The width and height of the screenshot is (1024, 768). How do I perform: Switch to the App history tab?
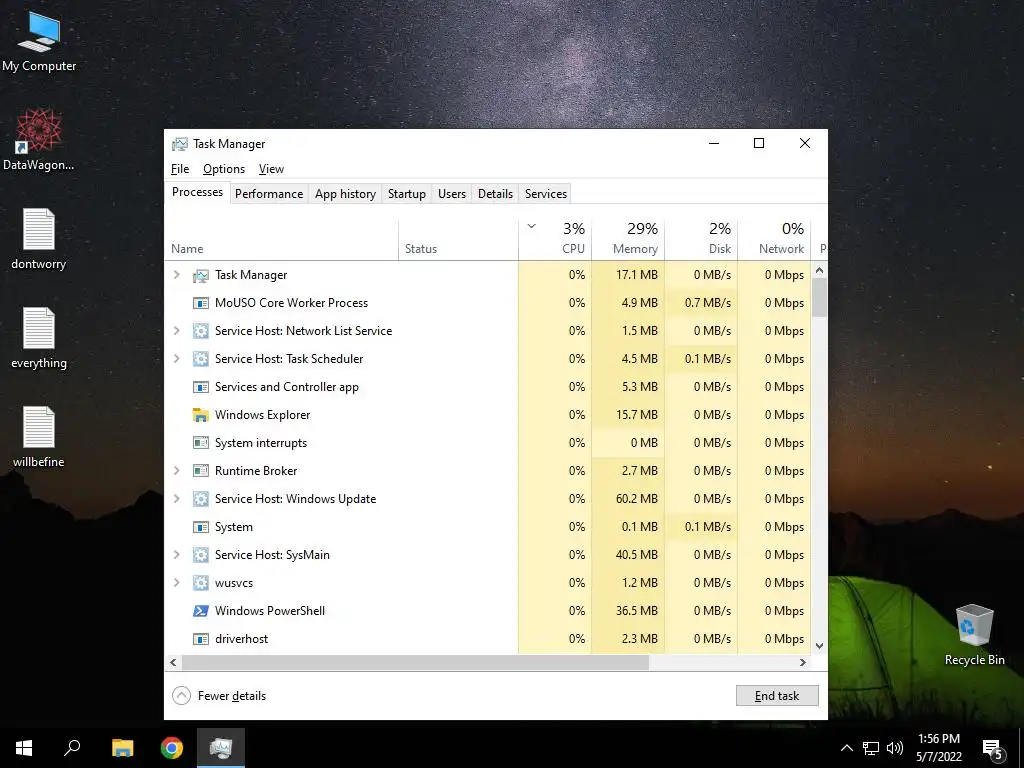(345, 194)
